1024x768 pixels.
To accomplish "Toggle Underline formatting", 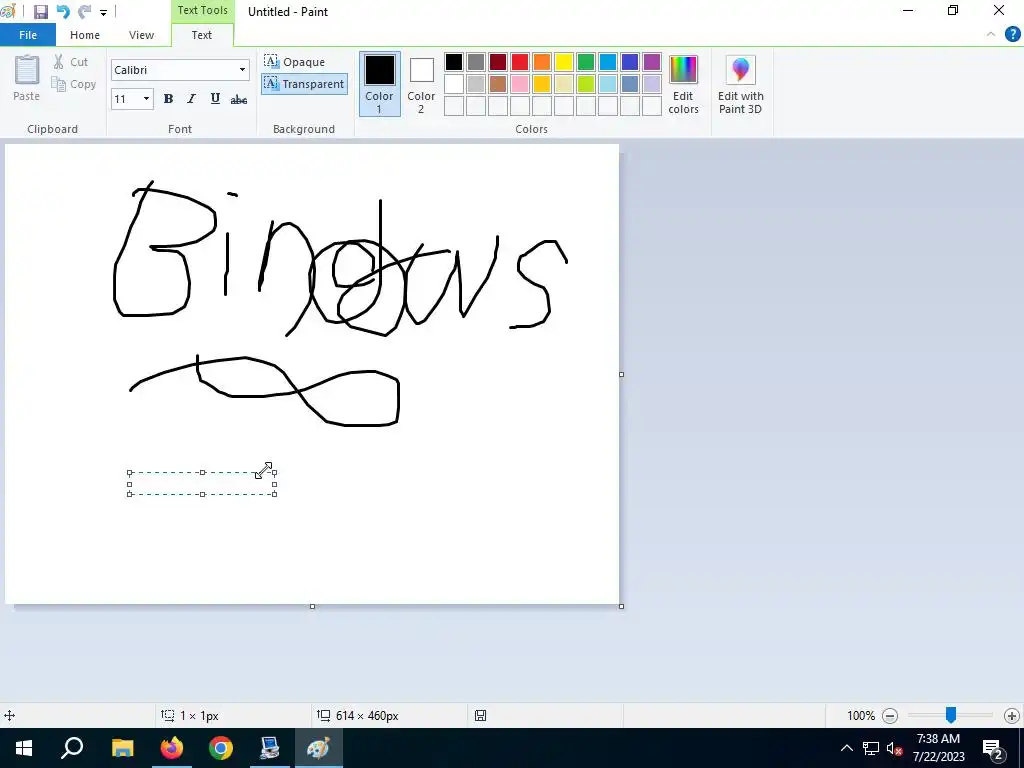I will point(215,99).
